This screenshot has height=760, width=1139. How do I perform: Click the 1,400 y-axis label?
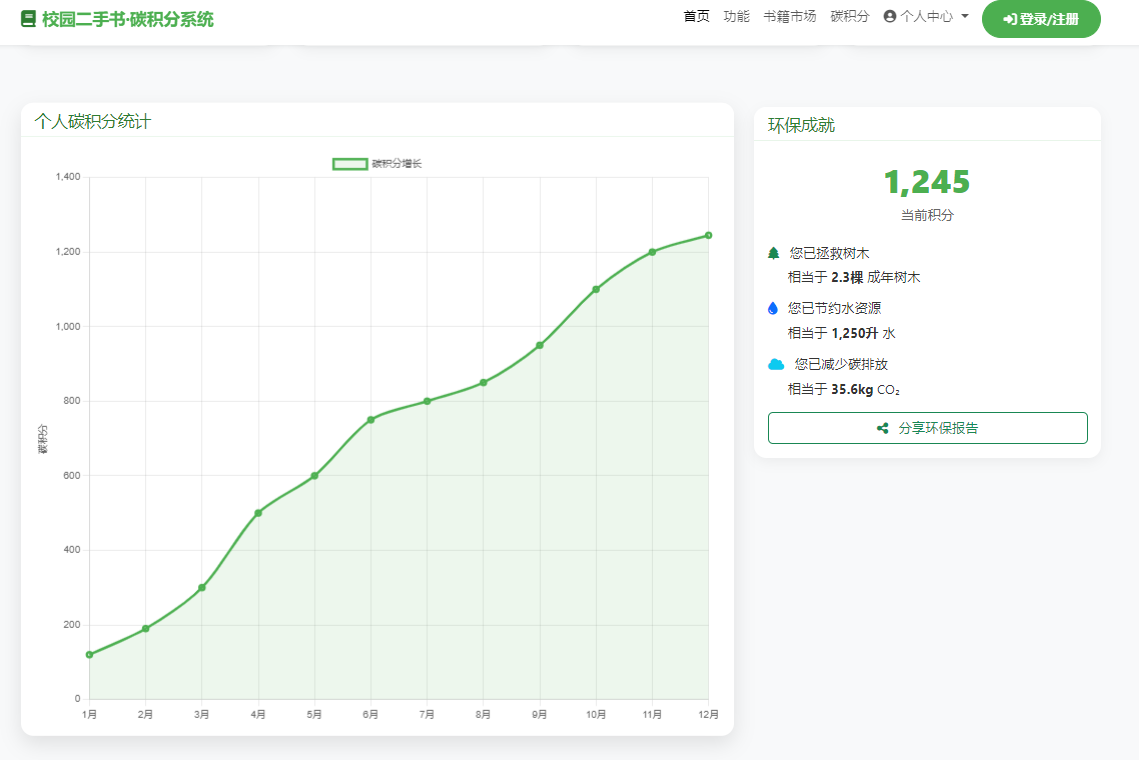(68, 177)
